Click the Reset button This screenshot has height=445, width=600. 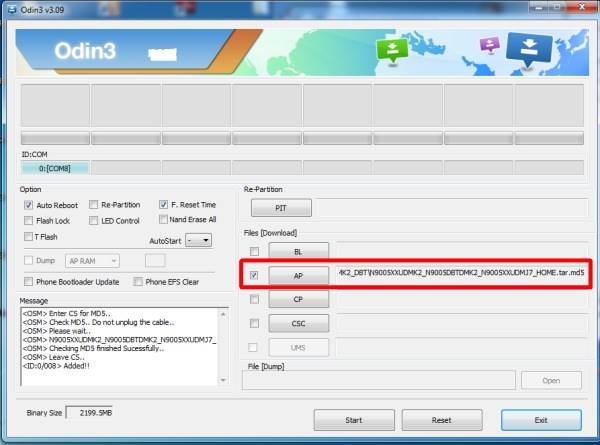point(442,420)
